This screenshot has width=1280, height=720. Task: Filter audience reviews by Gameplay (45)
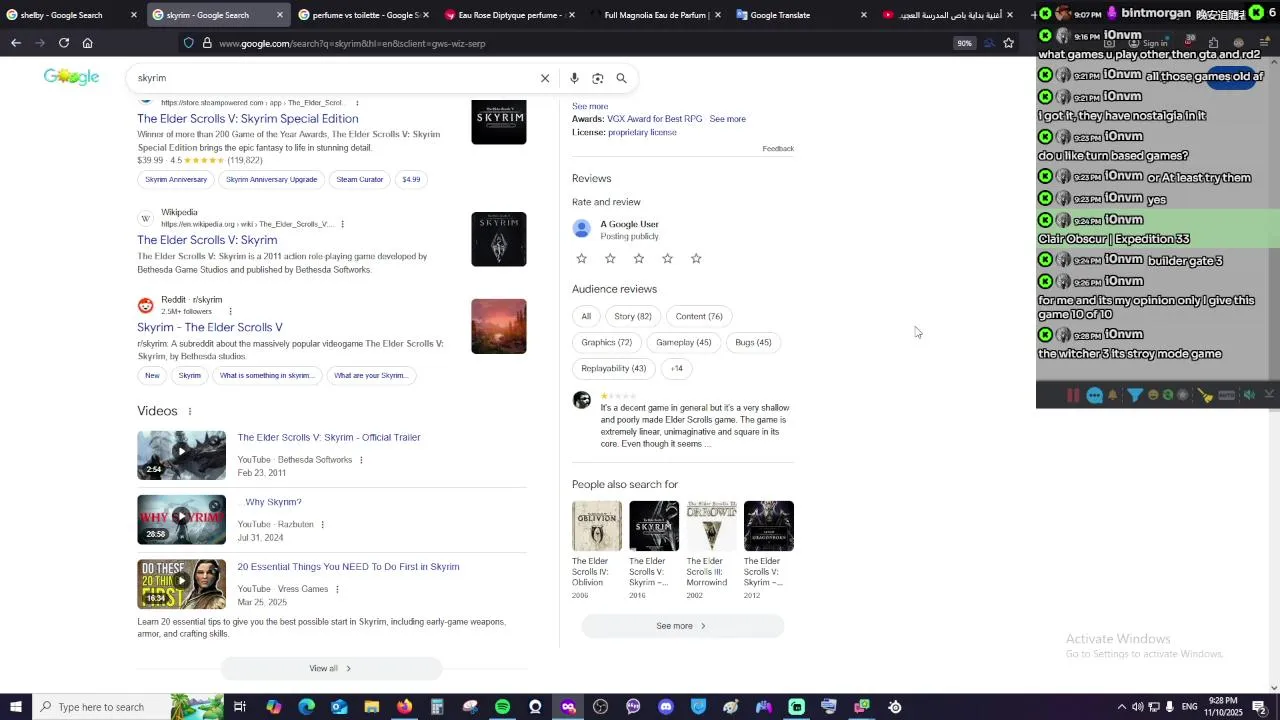coord(684,342)
